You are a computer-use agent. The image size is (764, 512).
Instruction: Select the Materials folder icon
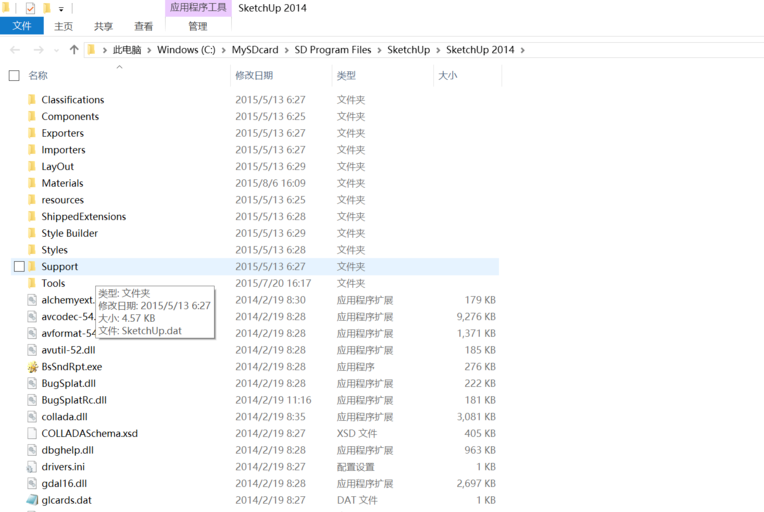click(x=32, y=183)
